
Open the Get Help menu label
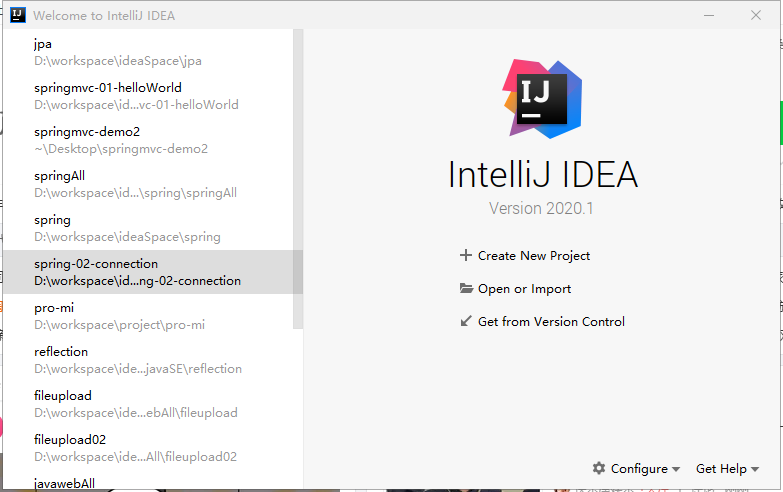pos(721,469)
